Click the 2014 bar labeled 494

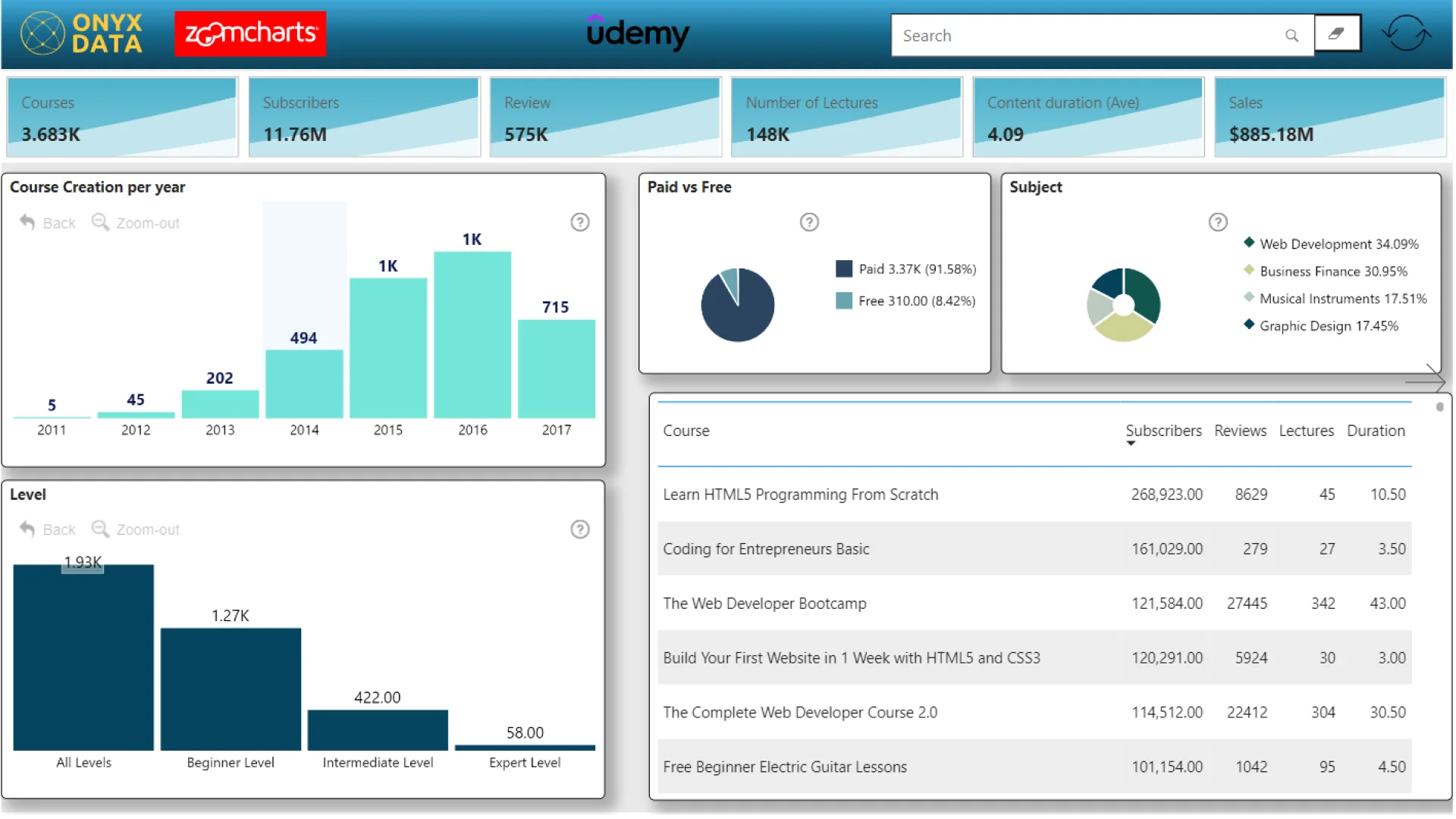click(304, 384)
